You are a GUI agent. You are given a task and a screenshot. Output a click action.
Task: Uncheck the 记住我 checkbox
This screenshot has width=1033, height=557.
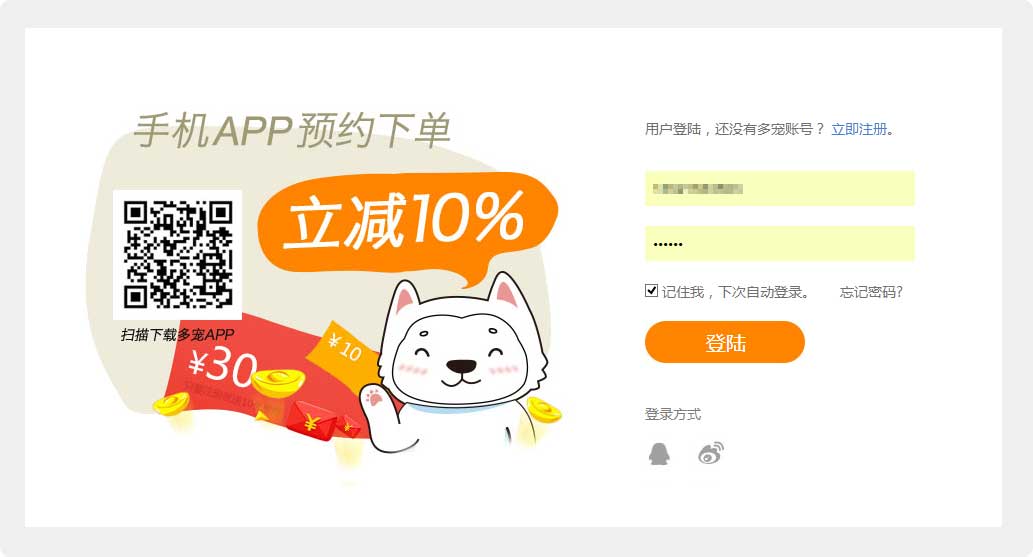coord(652,291)
